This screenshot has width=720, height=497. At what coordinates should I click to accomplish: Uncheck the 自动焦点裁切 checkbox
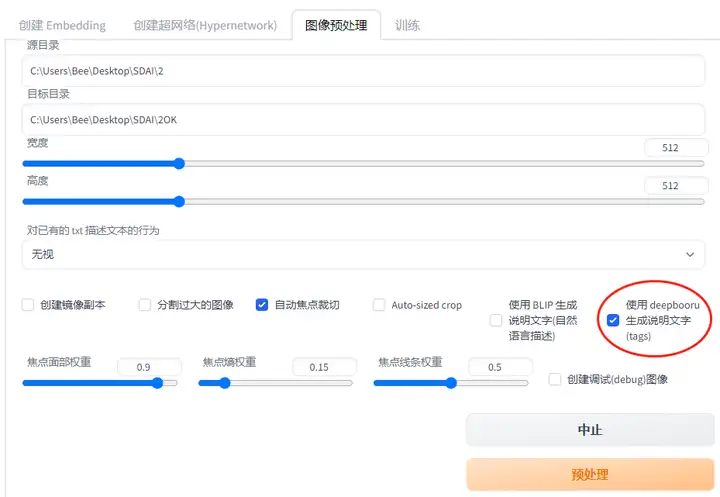coord(262,305)
